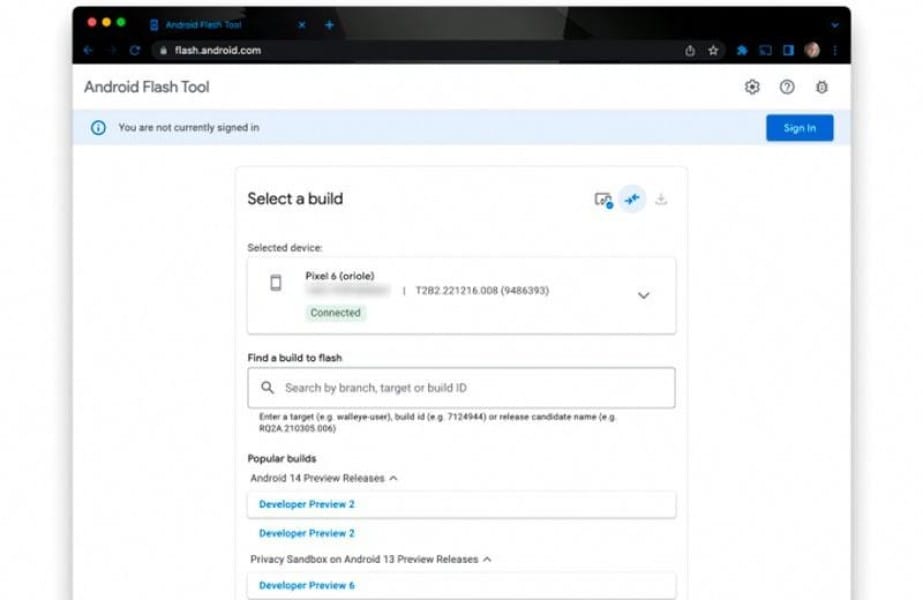
Task: Select the Developer Preview 6 build
Action: [x=307, y=585]
